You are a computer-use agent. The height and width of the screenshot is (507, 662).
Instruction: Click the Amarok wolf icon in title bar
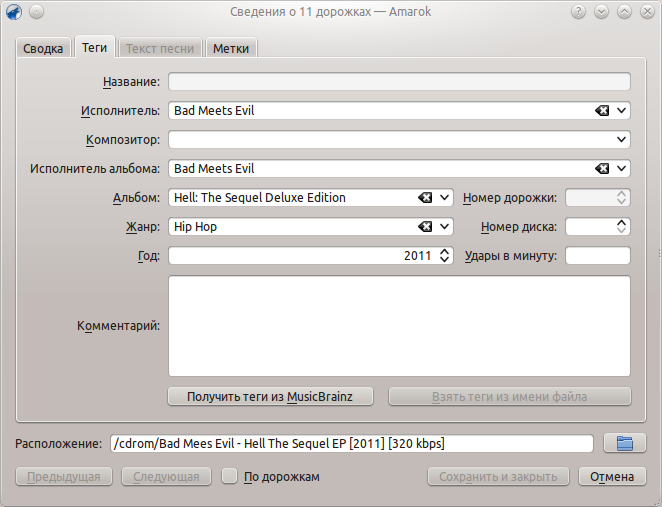tap(14, 12)
